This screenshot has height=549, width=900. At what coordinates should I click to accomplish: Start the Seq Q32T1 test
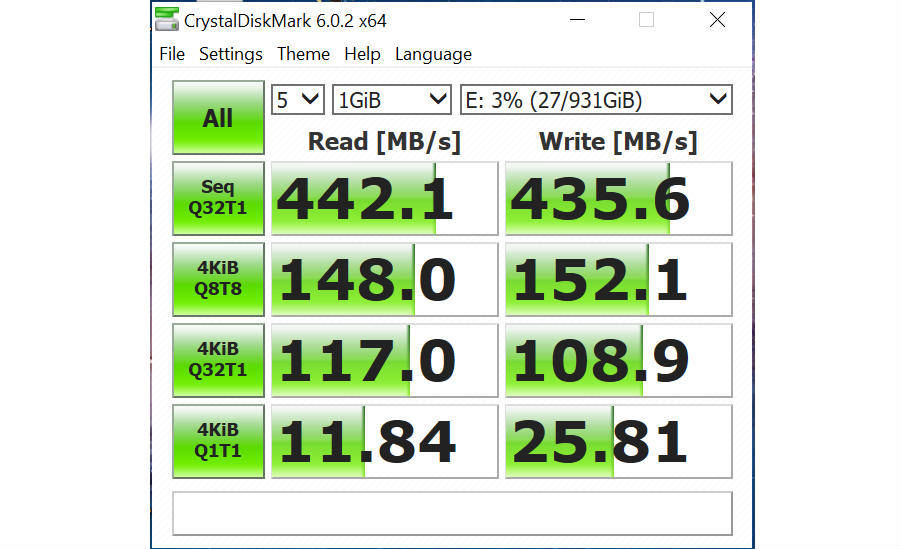coord(218,198)
